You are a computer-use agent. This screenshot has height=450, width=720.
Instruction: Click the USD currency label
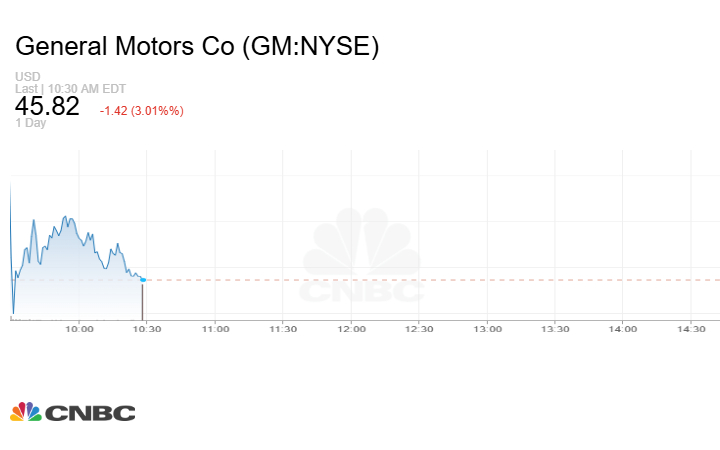[27, 77]
